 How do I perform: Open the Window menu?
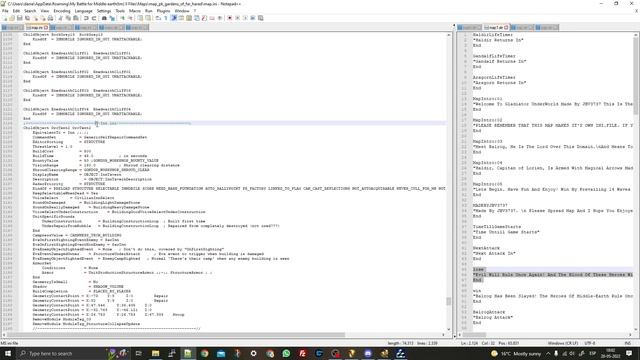[x=182, y=11]
